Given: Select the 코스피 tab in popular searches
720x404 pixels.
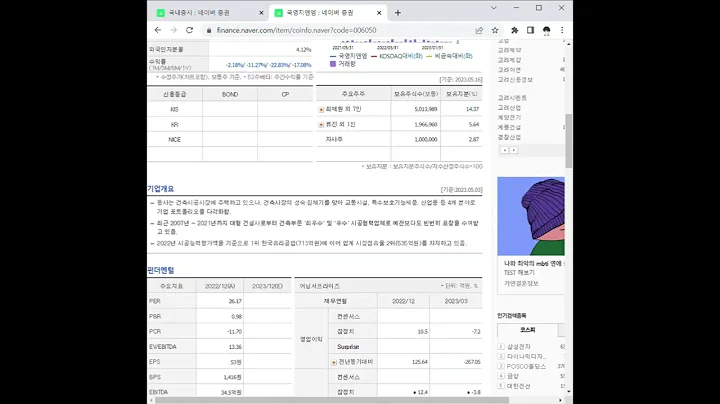Looking at the screenshot, I should (x=528, y=330).
